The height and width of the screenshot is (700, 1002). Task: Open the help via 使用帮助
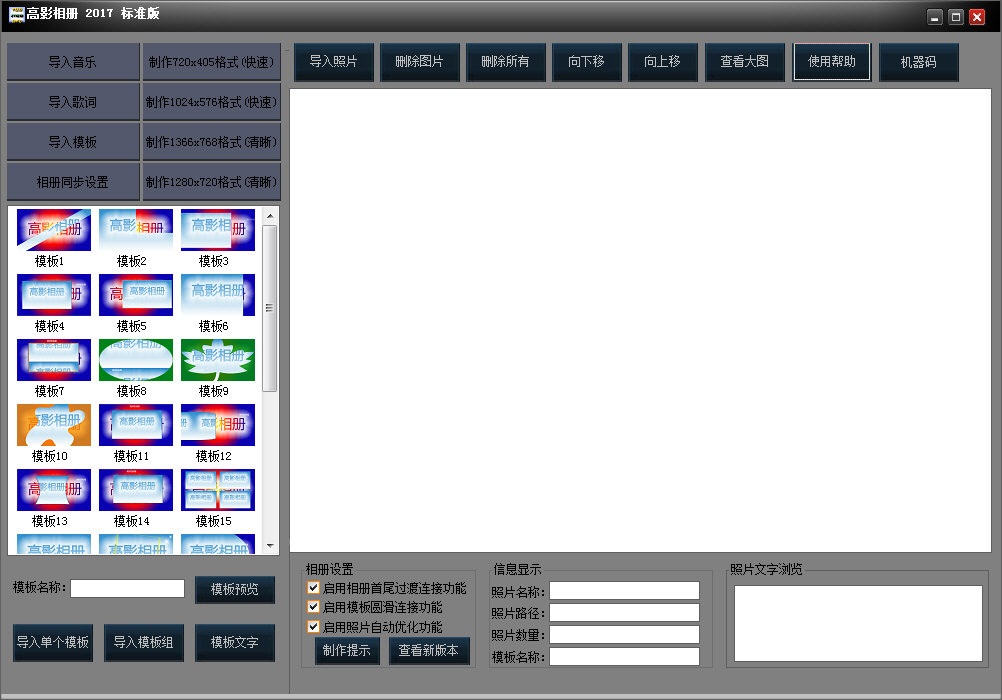(x=831, y=61)
